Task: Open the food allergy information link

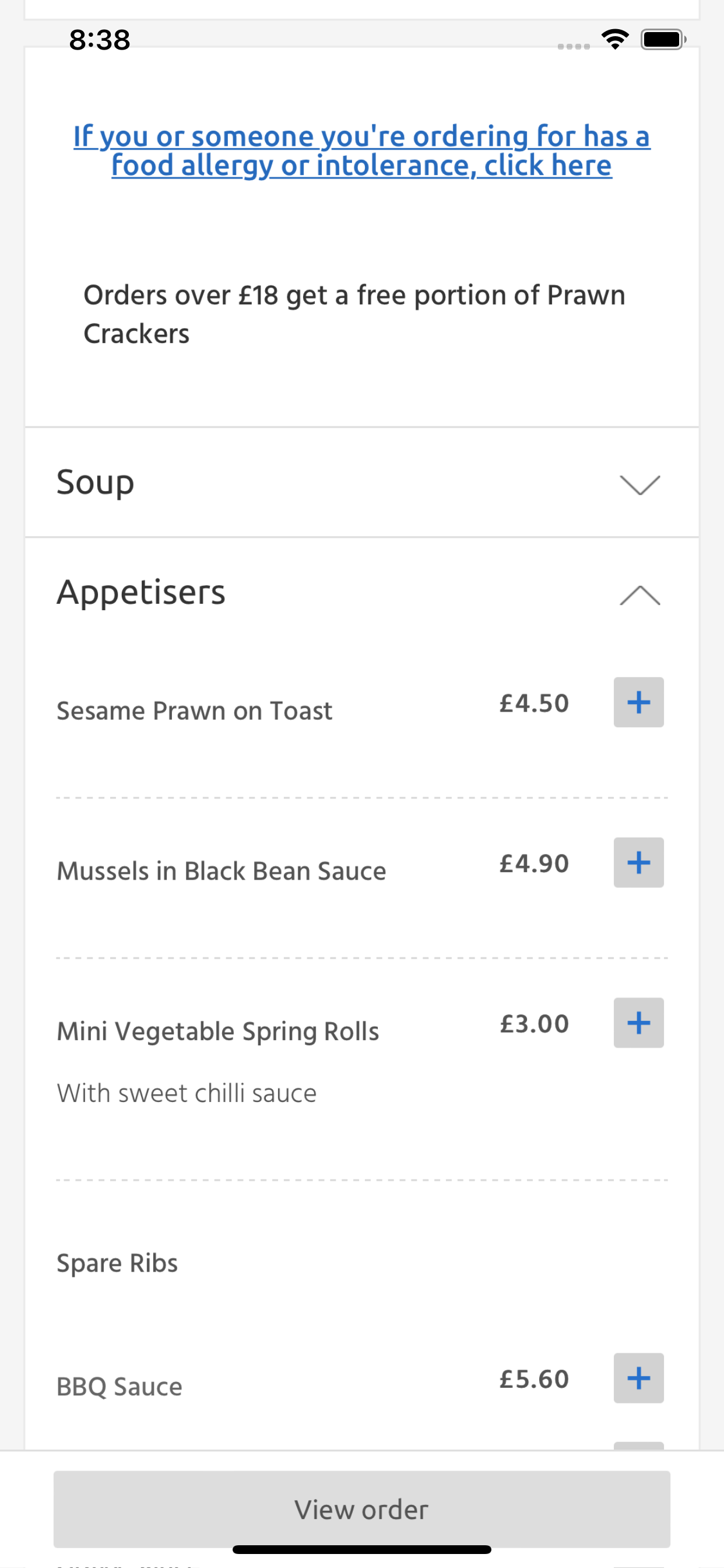Action: 361,150
